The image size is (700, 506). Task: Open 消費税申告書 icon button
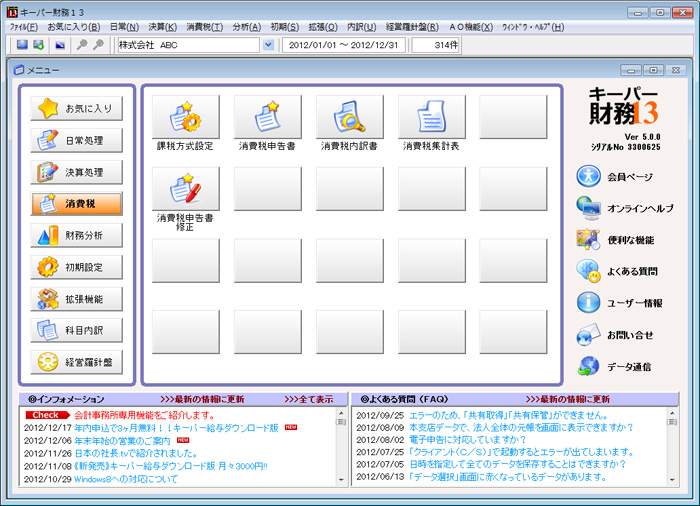pos(268,117)
